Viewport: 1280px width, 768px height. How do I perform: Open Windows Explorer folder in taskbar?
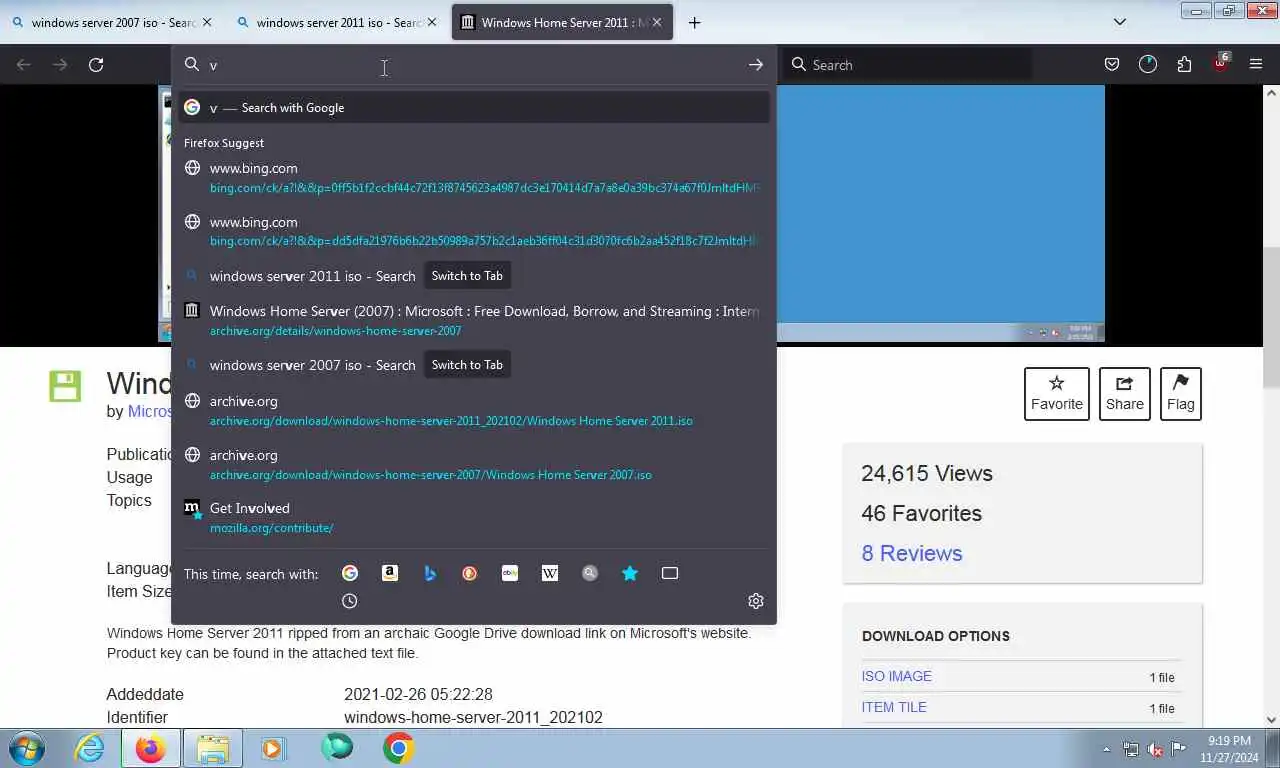click(213, 748)
